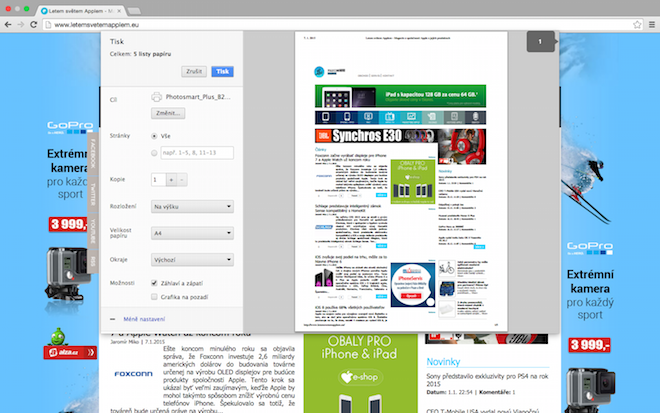Open the Rozložení dropdown Na výšku
This screenshot has width=660, height=413.
(192, 207)
